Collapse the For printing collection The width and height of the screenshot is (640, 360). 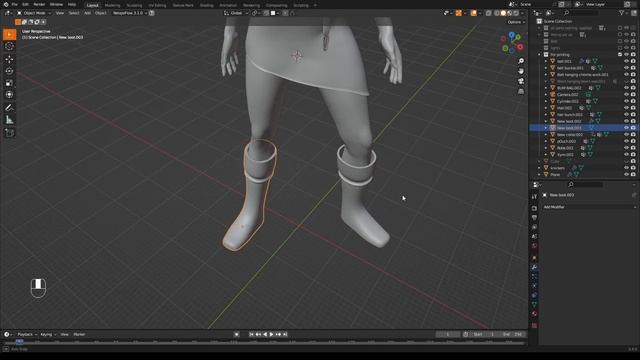point(539,55)
